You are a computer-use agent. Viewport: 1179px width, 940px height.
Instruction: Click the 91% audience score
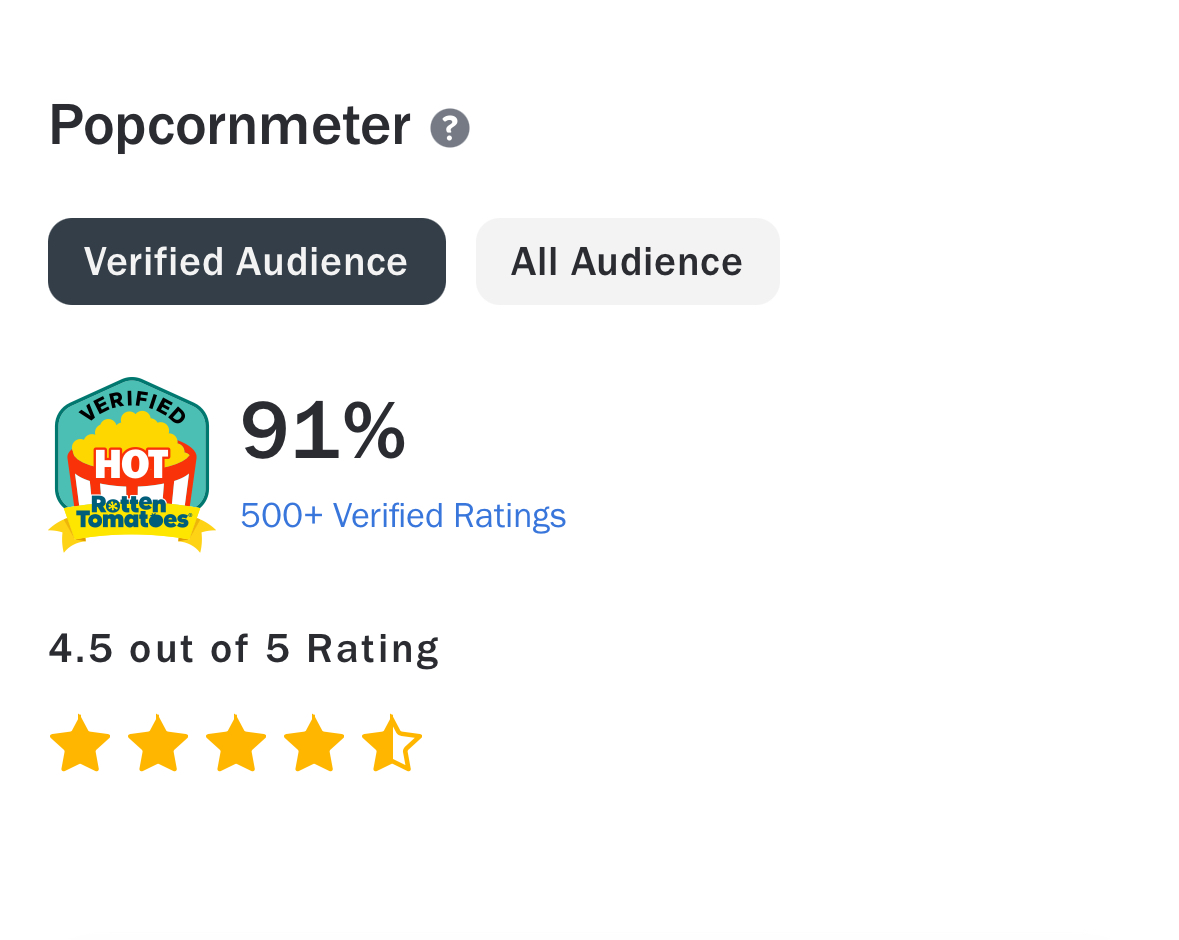[323, 431]
